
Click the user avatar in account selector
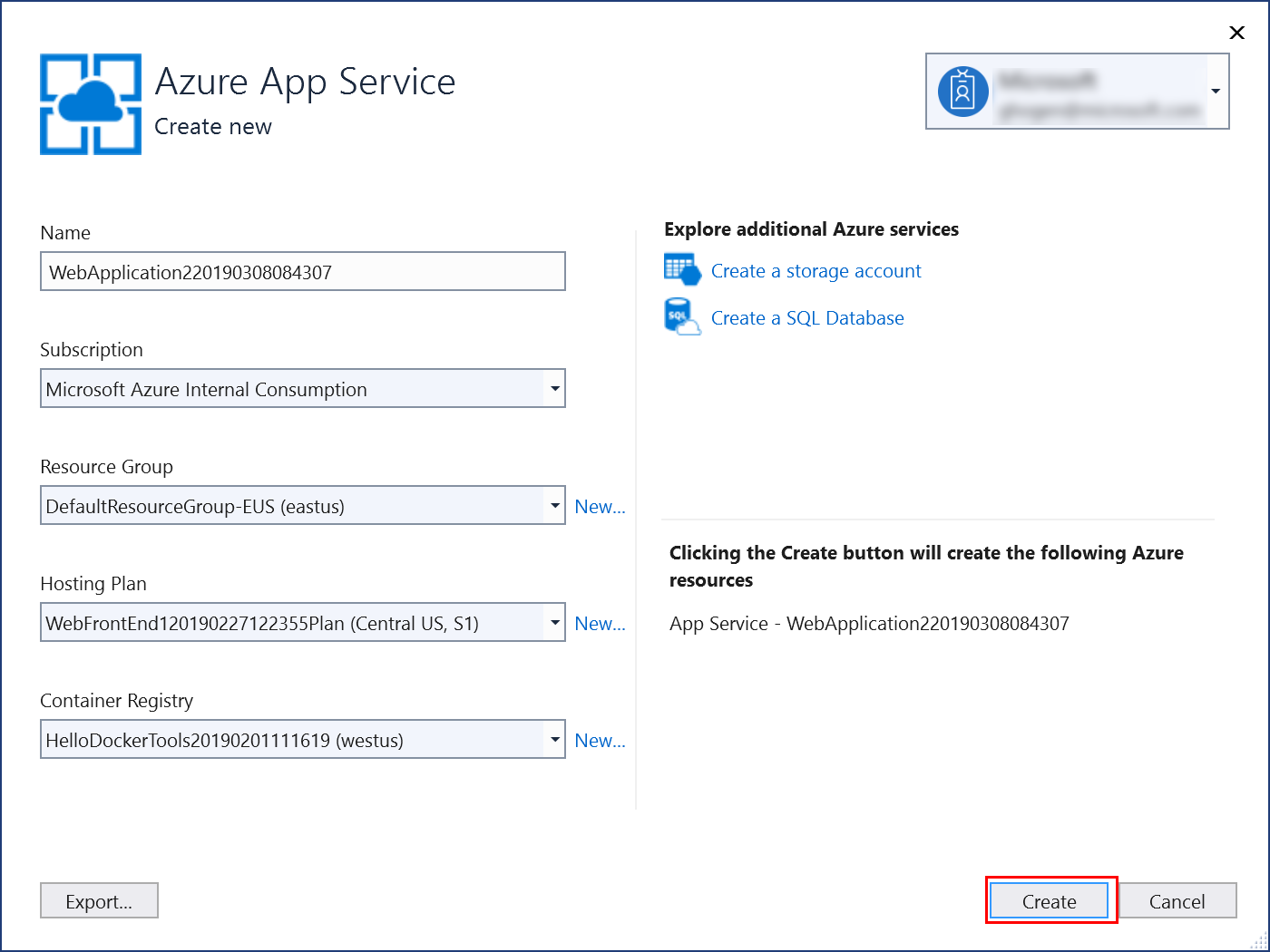(963, 92)
